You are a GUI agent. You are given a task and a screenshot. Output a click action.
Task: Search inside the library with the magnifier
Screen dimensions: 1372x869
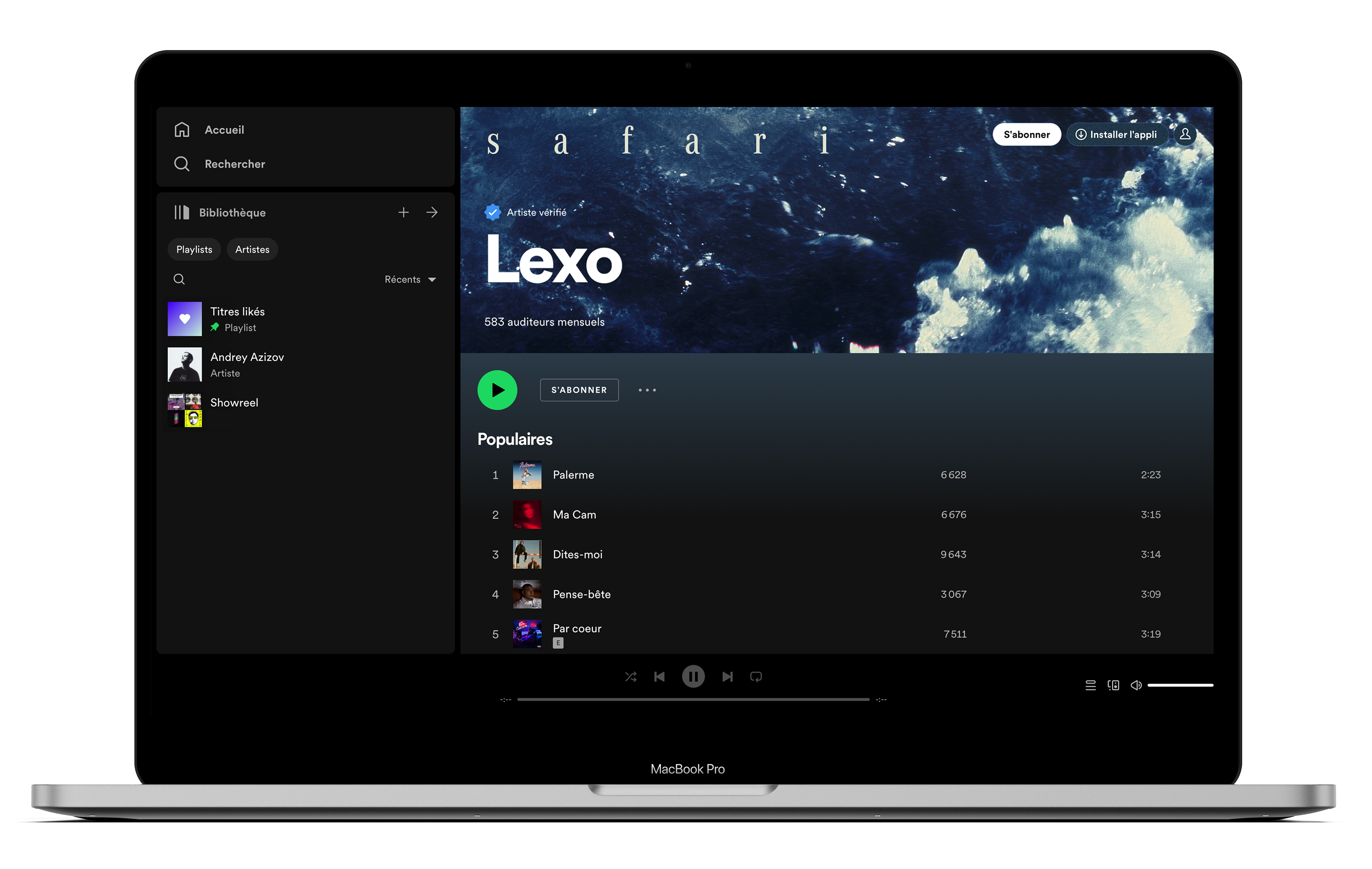179,279
